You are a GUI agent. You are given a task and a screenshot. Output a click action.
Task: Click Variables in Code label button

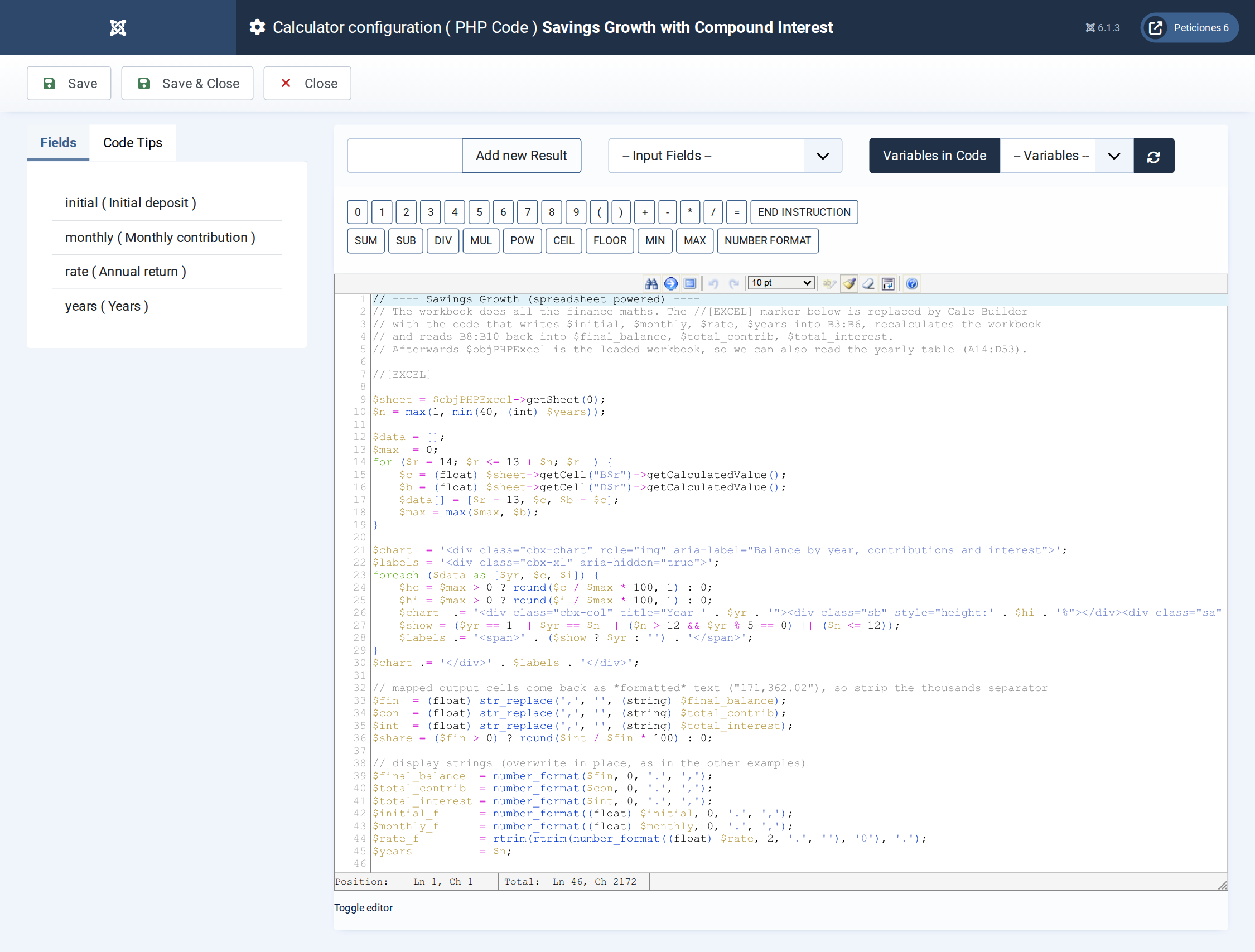pyautogui.click(x=934, y=156)
